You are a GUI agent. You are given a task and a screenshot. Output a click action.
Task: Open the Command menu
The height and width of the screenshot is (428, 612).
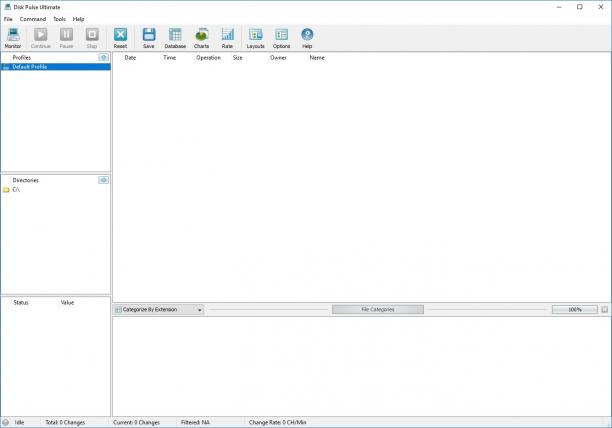click(33, 19)
